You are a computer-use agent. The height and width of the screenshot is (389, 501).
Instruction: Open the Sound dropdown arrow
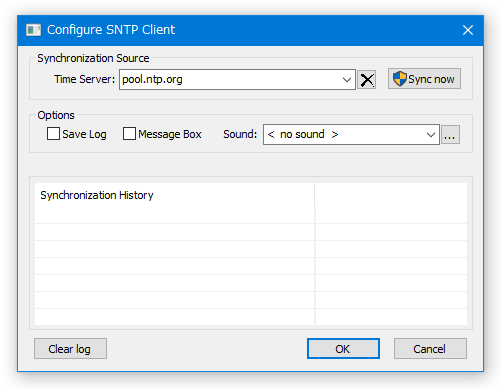431,135
